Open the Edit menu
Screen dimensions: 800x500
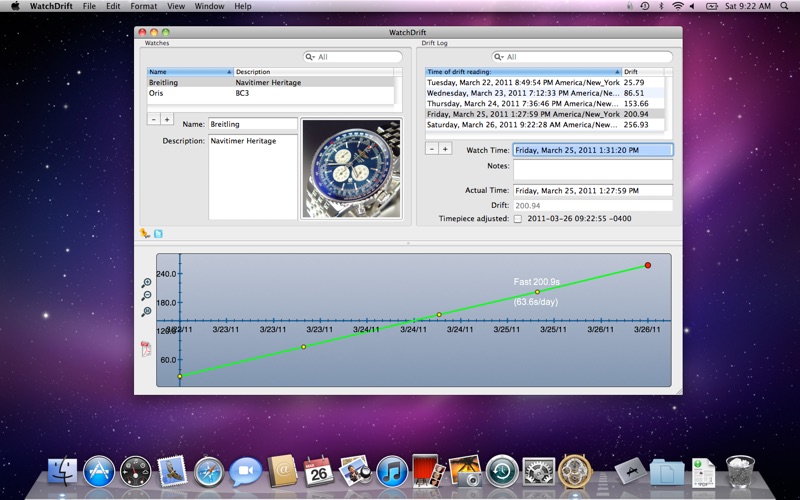pyautogui.click(x=113, y=6)
